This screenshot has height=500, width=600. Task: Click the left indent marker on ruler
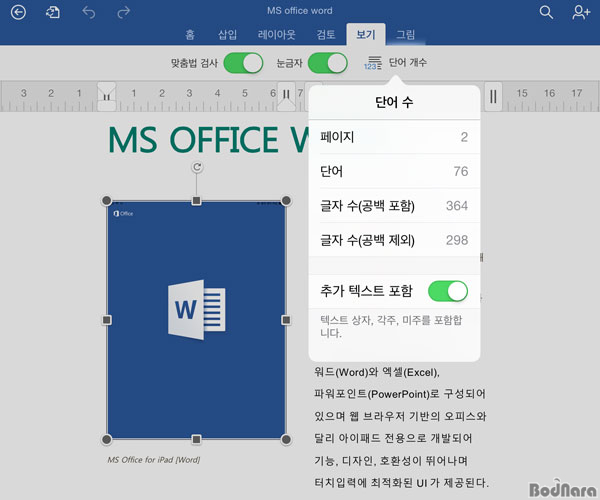(106, 96)
